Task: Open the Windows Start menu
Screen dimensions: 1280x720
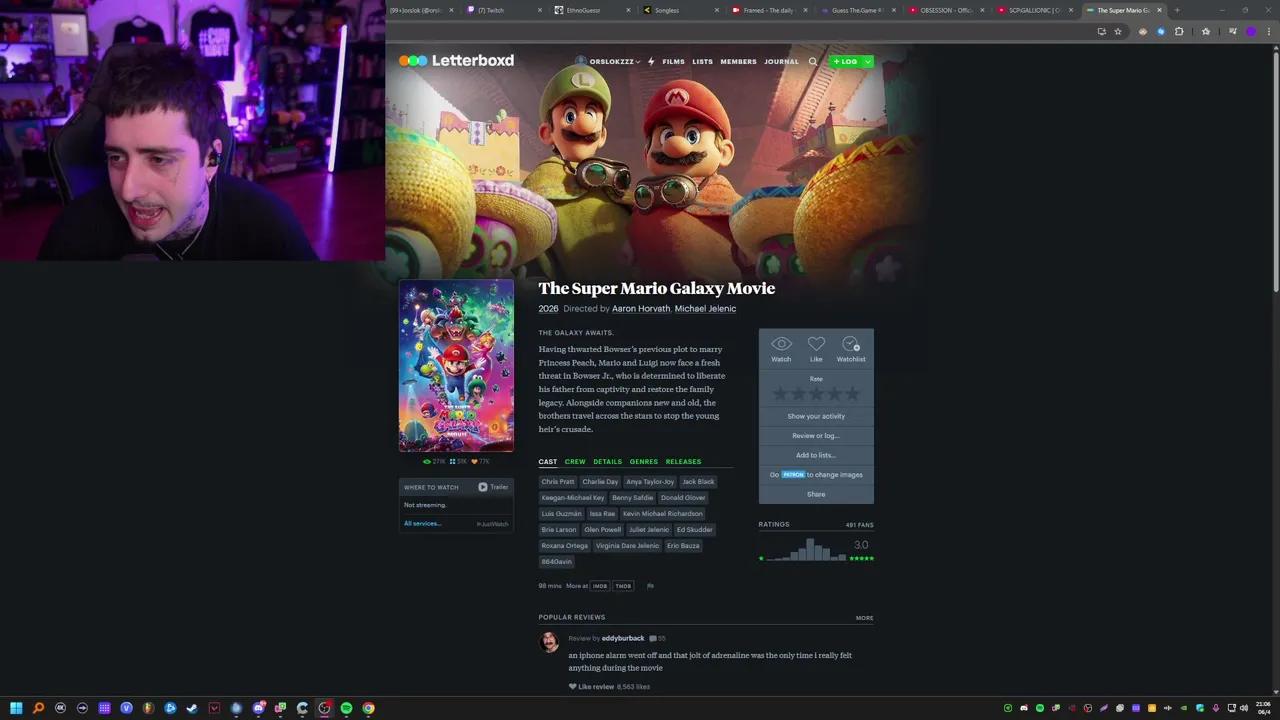Action: [16, 708]
